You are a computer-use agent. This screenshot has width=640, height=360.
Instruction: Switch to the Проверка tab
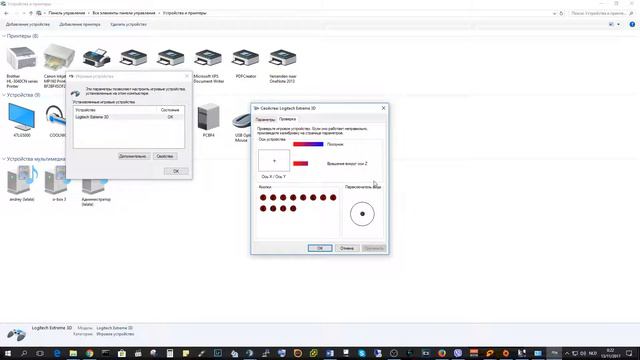click(287, 119)
